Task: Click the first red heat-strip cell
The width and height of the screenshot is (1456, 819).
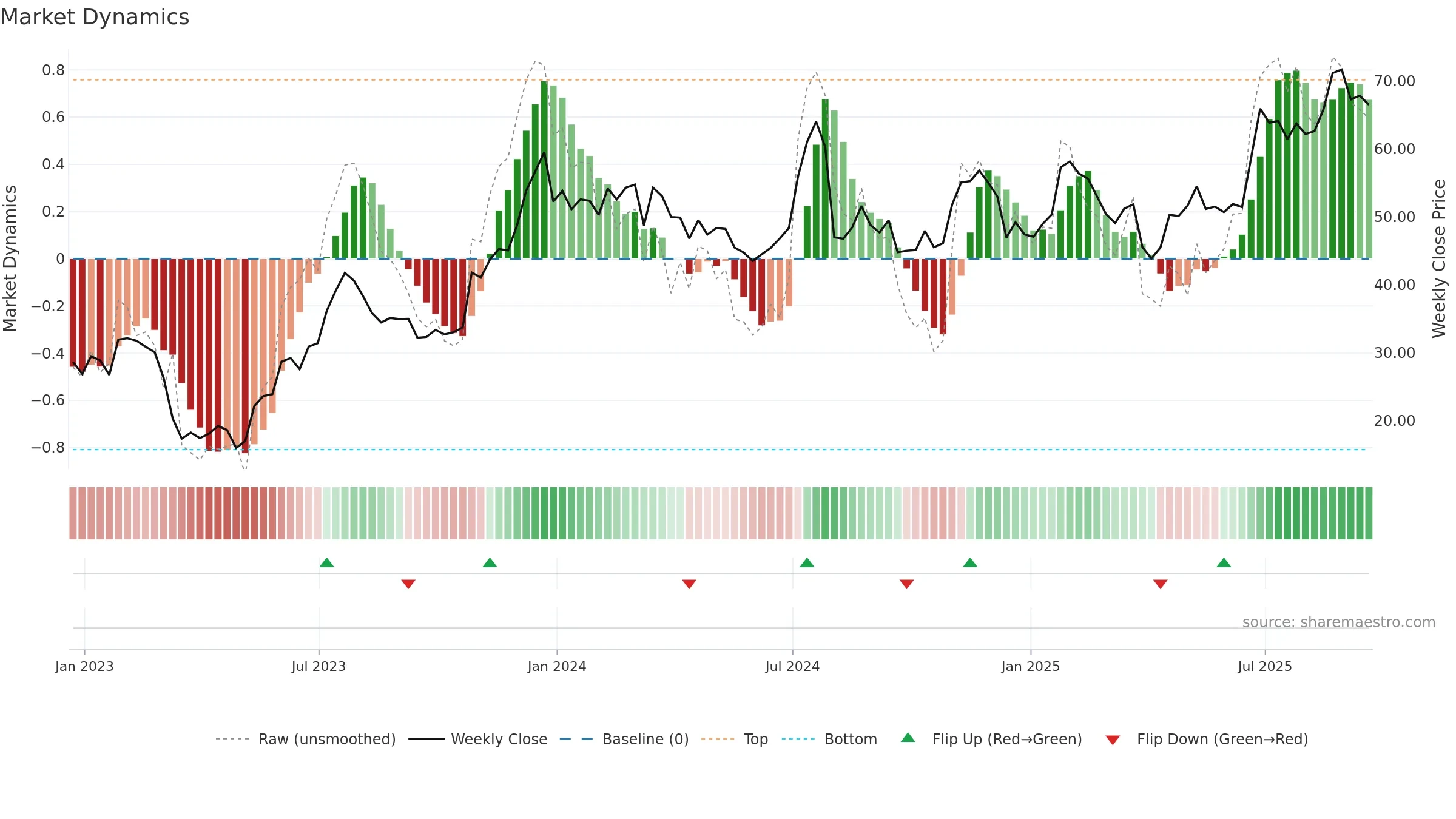Action: pos(73,513)
